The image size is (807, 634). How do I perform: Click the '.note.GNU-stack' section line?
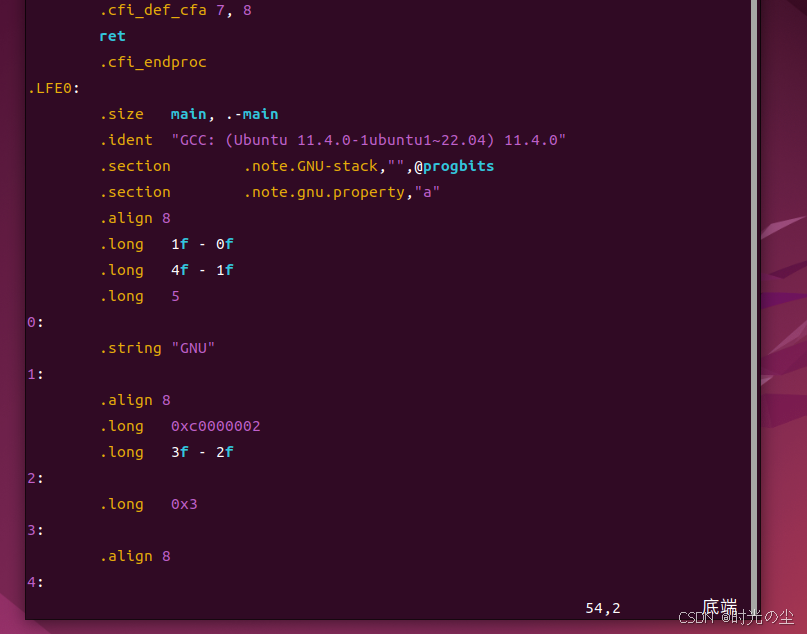[x=296, y=166]
